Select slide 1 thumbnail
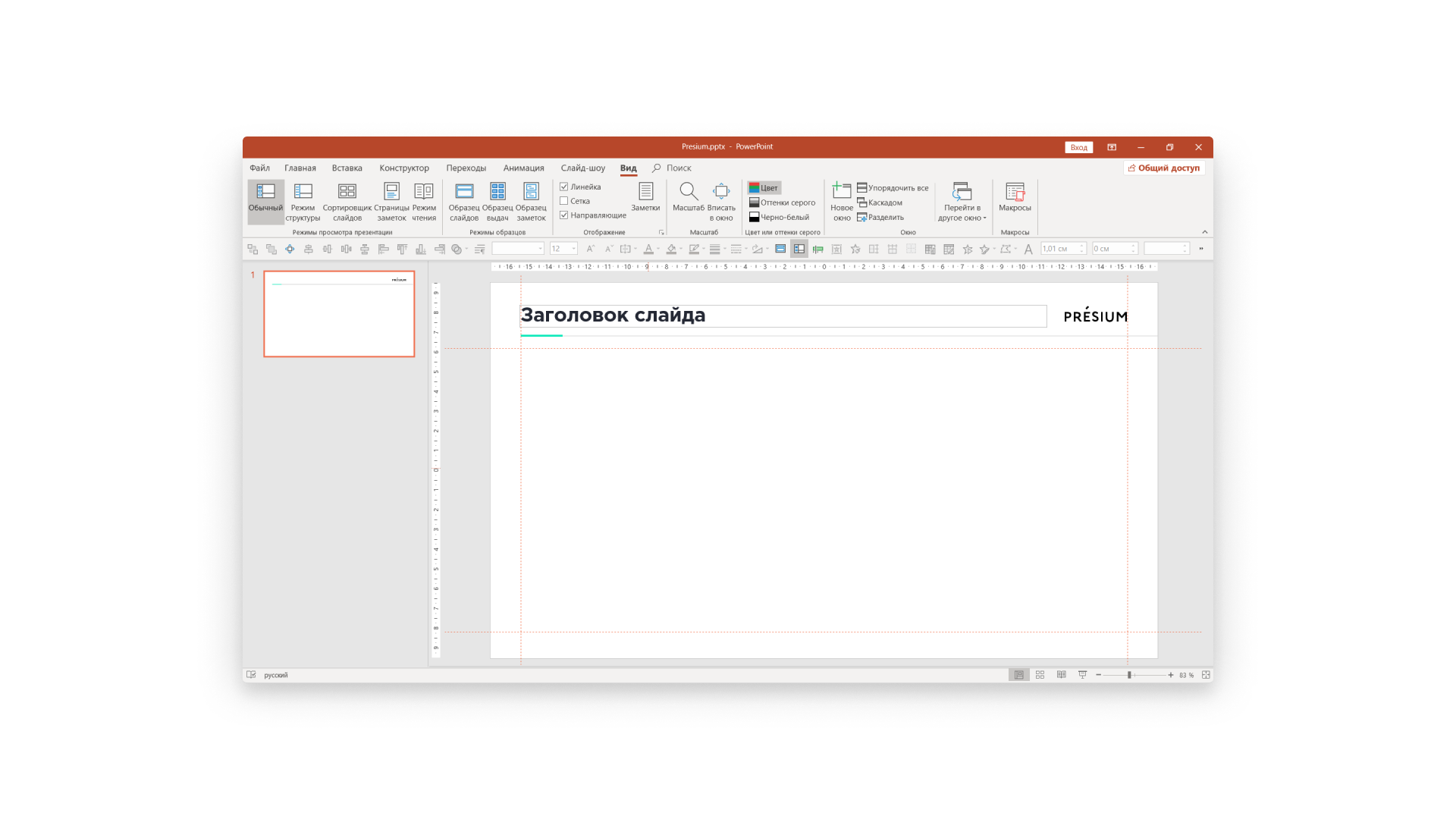1456x819 pixels. pos(339,314)
